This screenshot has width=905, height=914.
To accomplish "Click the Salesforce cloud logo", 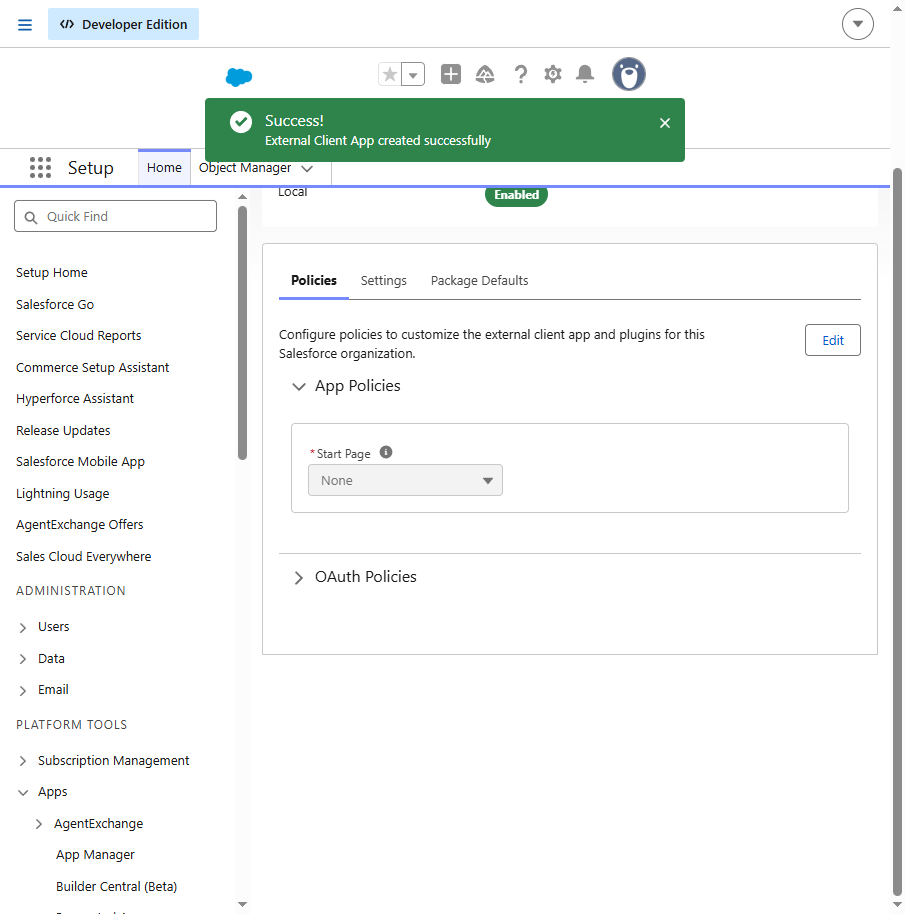I will pyautogui.click(x=239, y=76).
